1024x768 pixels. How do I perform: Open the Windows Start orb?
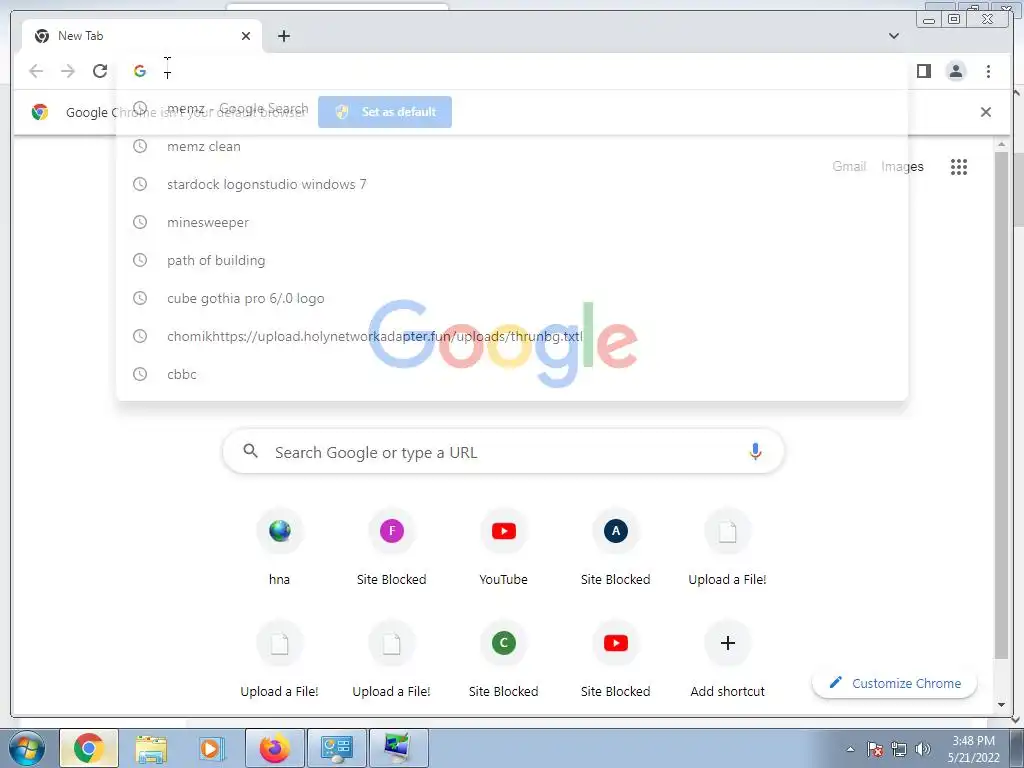27,748
